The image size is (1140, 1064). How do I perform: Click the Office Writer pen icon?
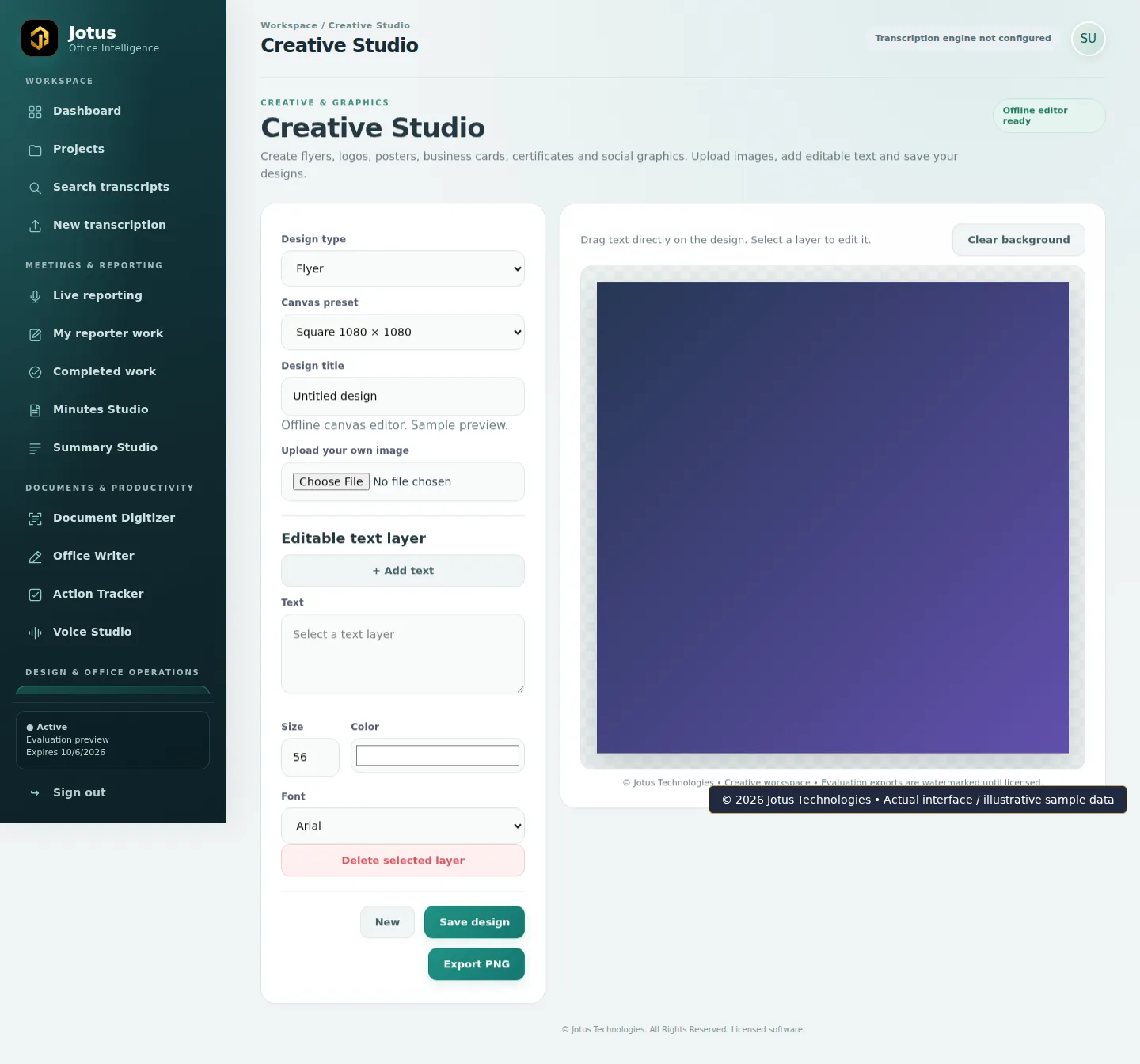point(35,557)
